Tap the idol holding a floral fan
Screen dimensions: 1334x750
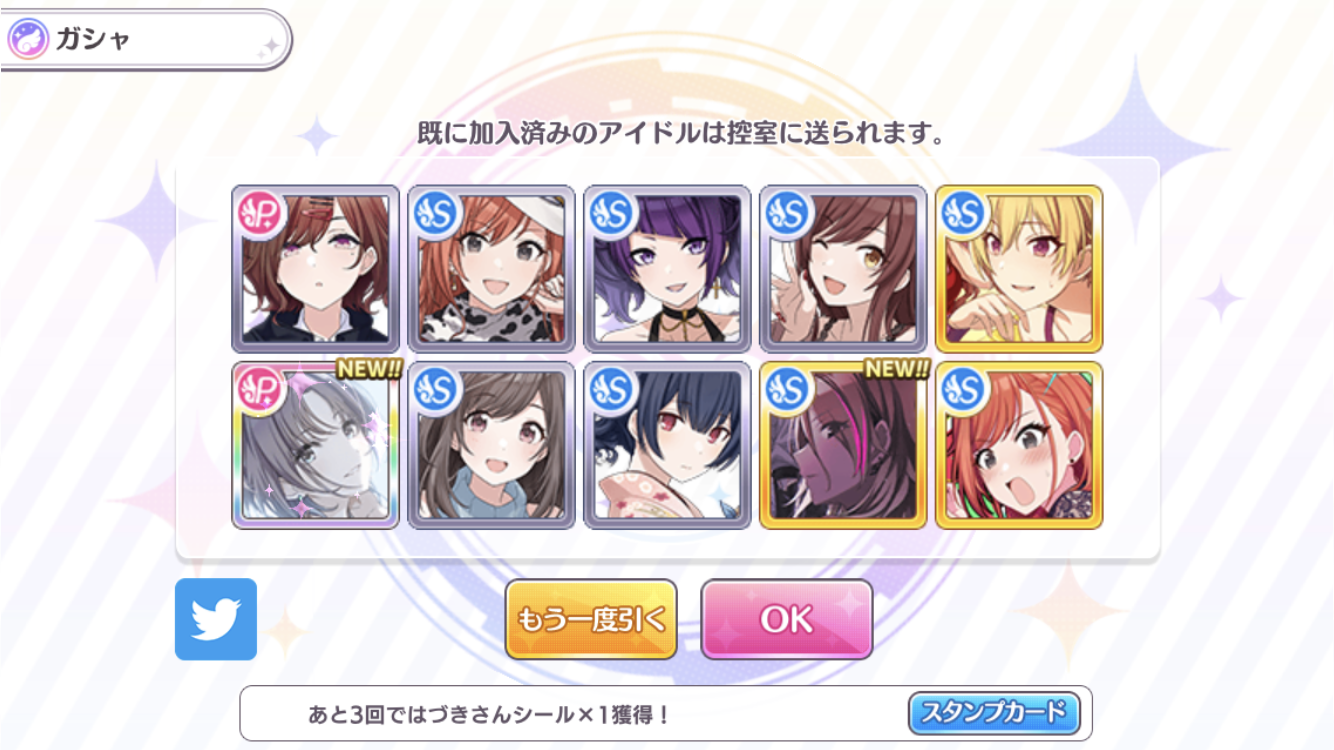click(x=667, y=445)
